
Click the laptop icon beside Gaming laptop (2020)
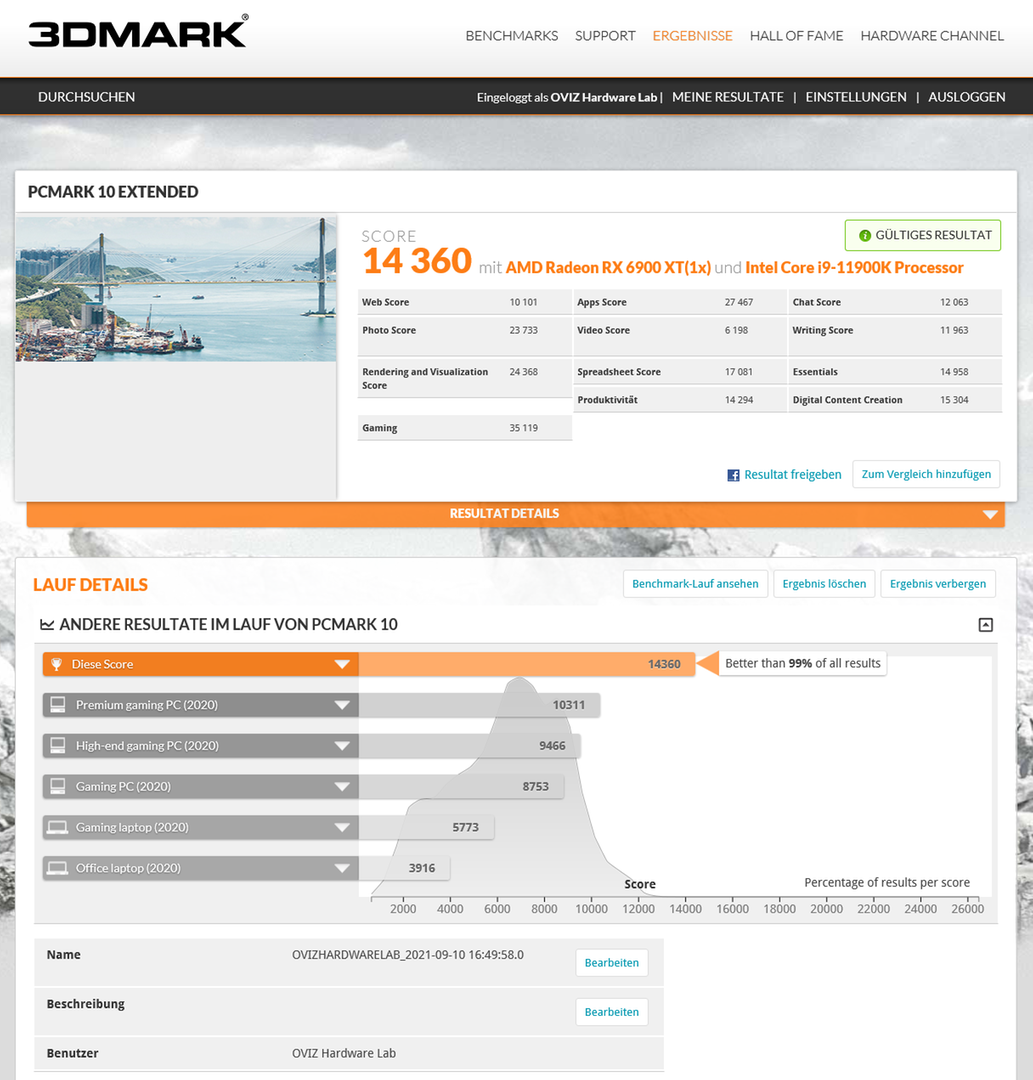58,827
